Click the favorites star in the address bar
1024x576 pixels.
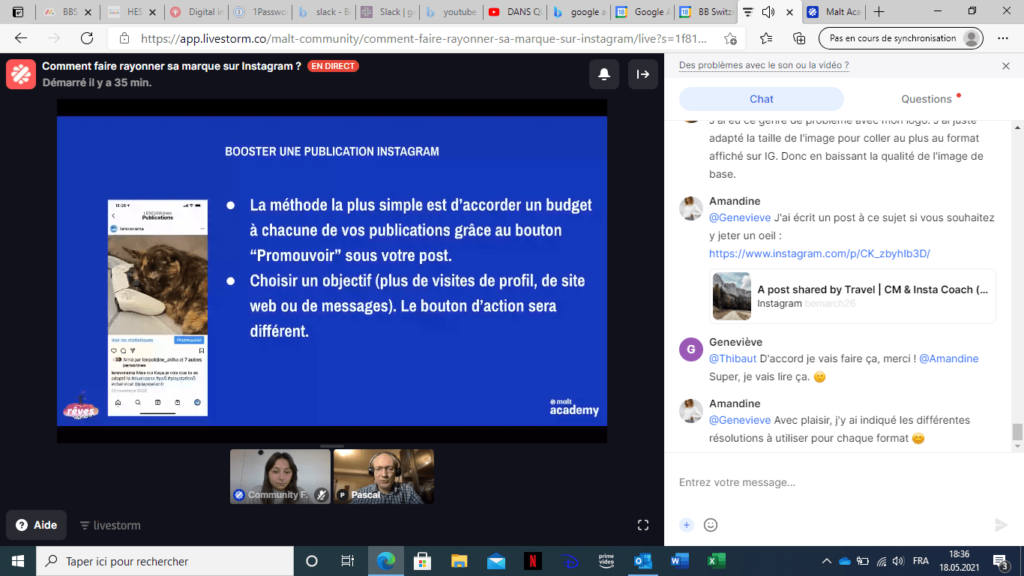[765, 37]
